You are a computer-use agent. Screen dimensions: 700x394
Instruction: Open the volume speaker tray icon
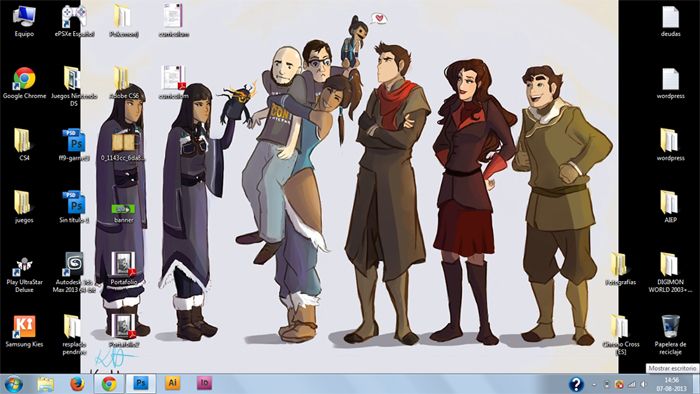pos(643,384)
